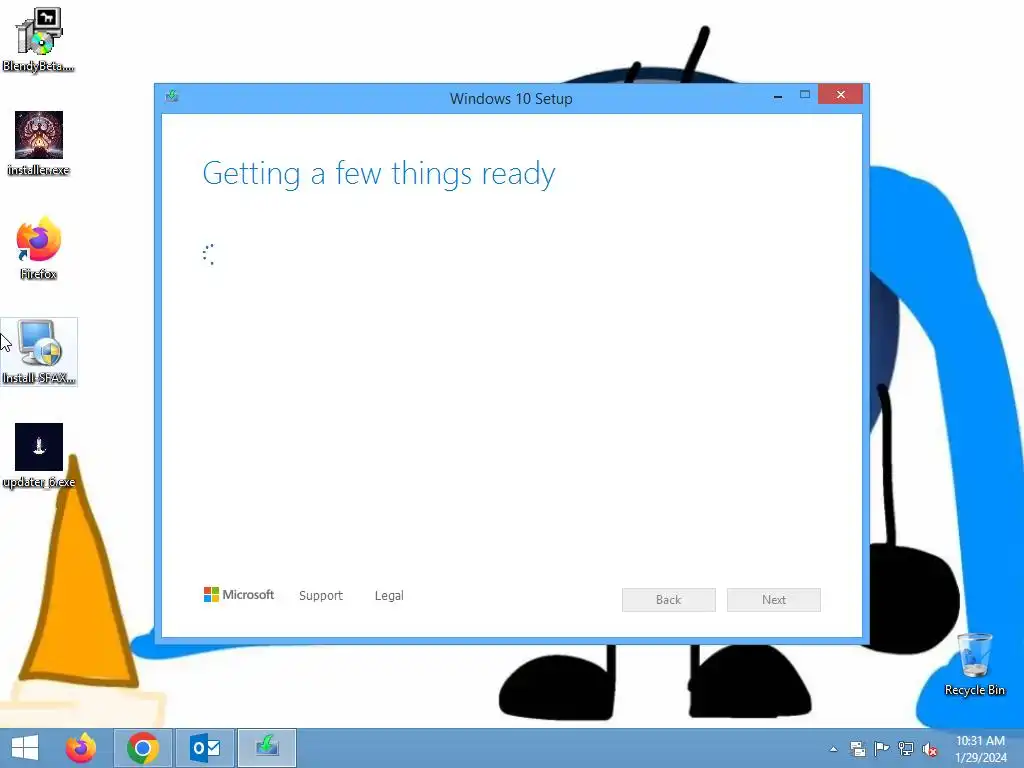
Task: Click the Back button
Action: pyautogui.click(x=669, y=600)
